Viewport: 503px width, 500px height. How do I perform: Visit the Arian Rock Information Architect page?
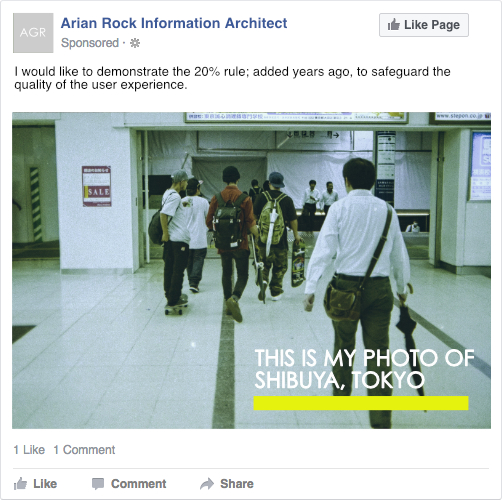coord(174,23)
